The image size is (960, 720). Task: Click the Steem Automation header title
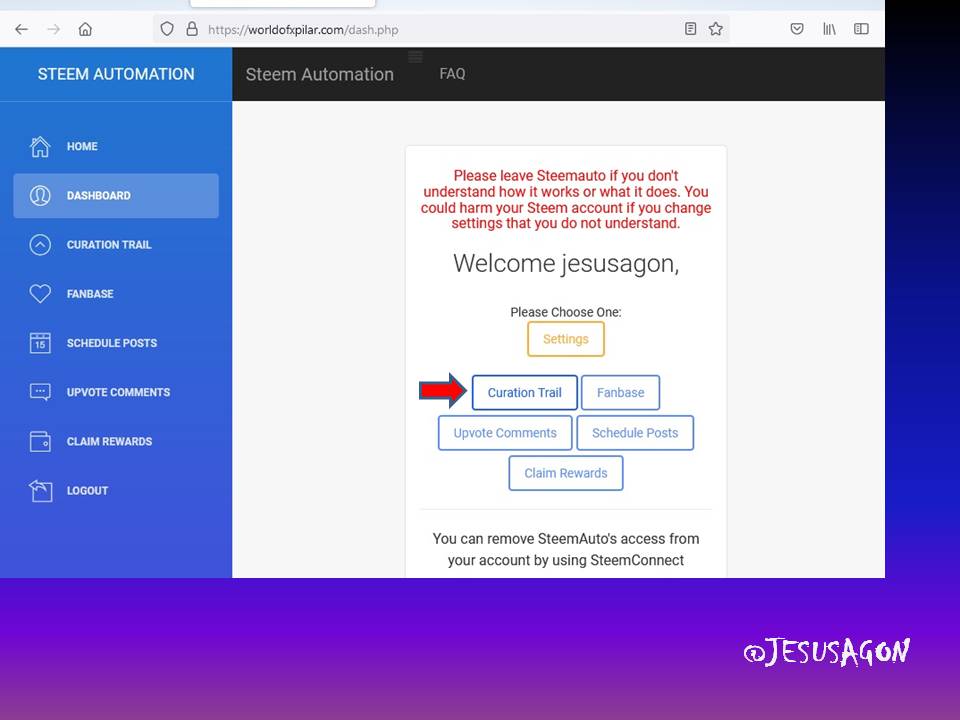click(x=320, y=74)
